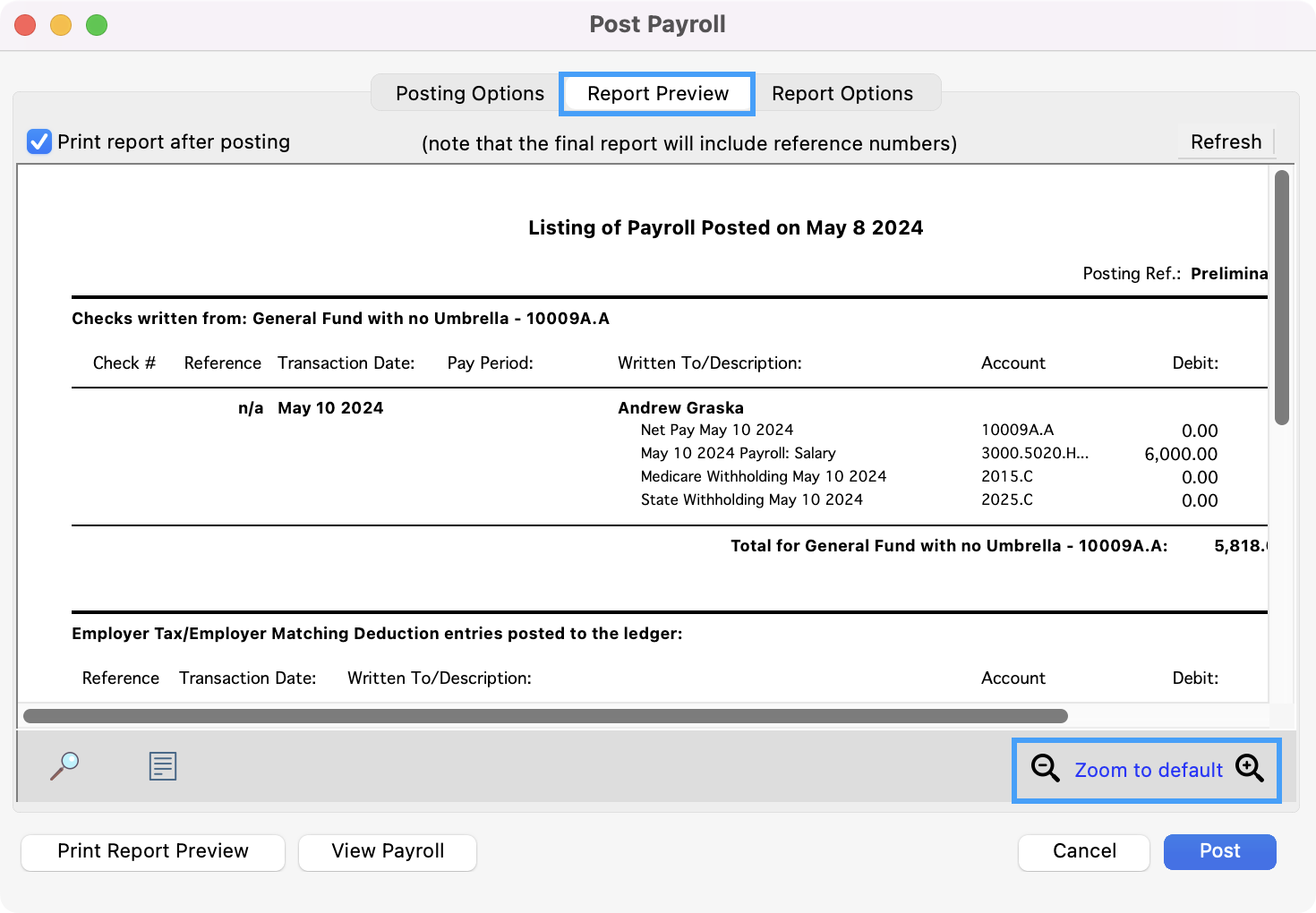Image resolution: width=1316 pixels, height=913 pixels.
Task: Click the blue Post button
Action: point(1219,851)
